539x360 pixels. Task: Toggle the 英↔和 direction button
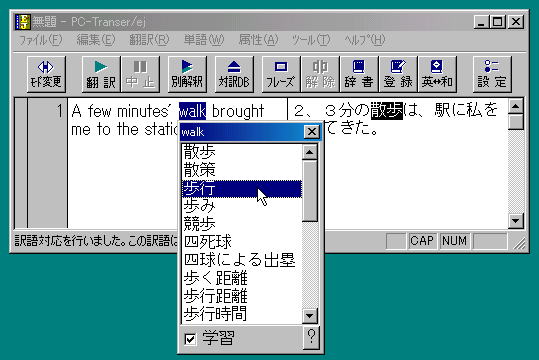coord(437,74)
